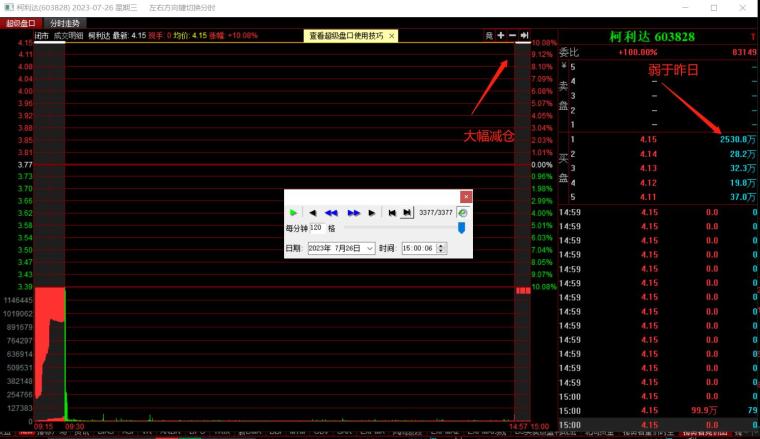Dismiss the 查看超级盘口使用技巧 tip

click(391, 35)
